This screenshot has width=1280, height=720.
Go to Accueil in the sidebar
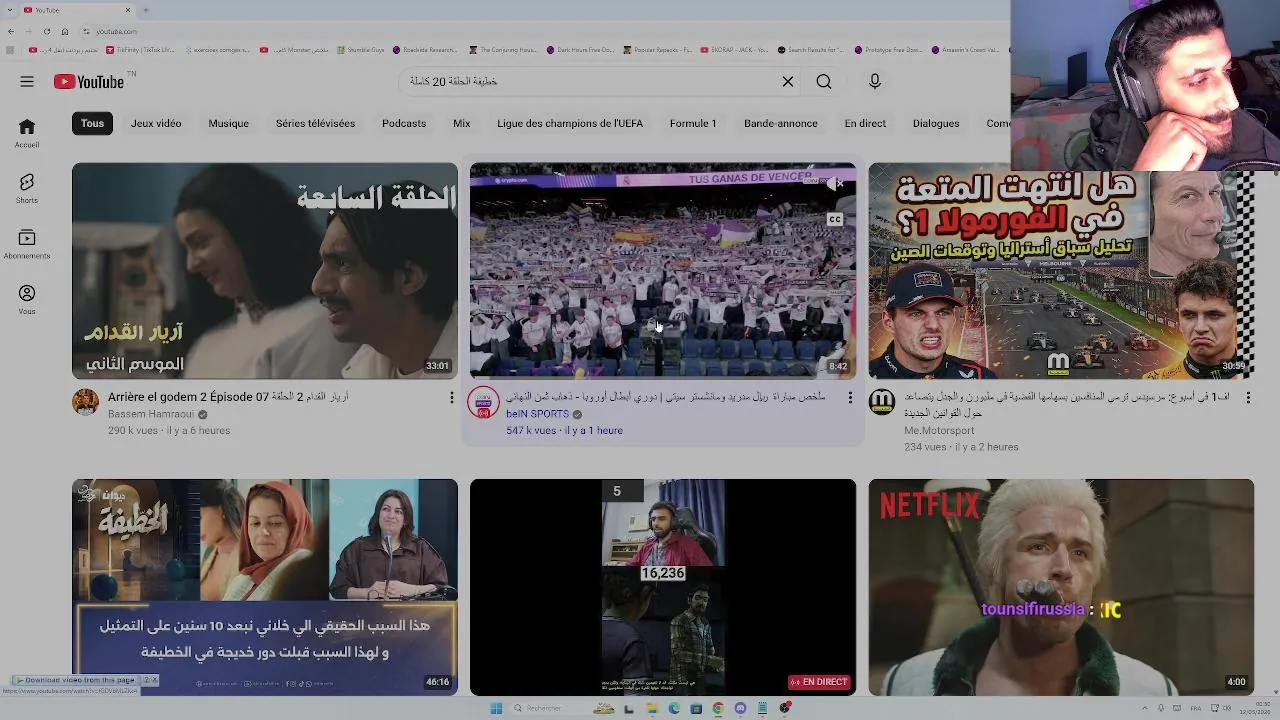point(27,133)
